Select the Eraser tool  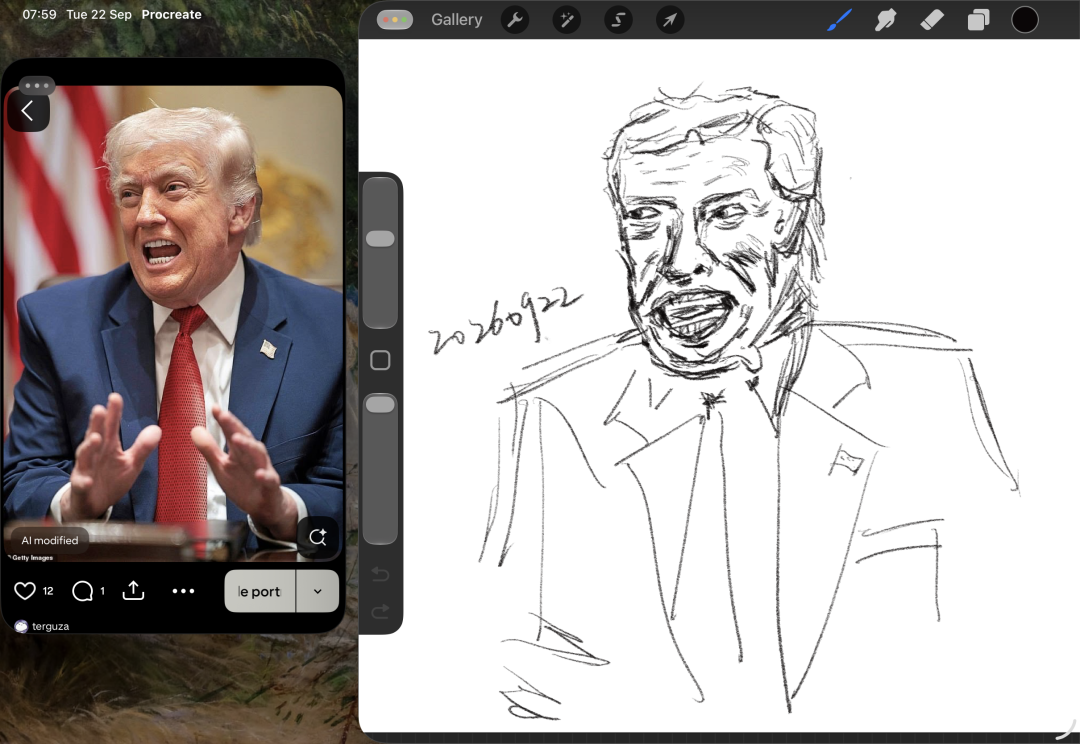click(932, 20)
